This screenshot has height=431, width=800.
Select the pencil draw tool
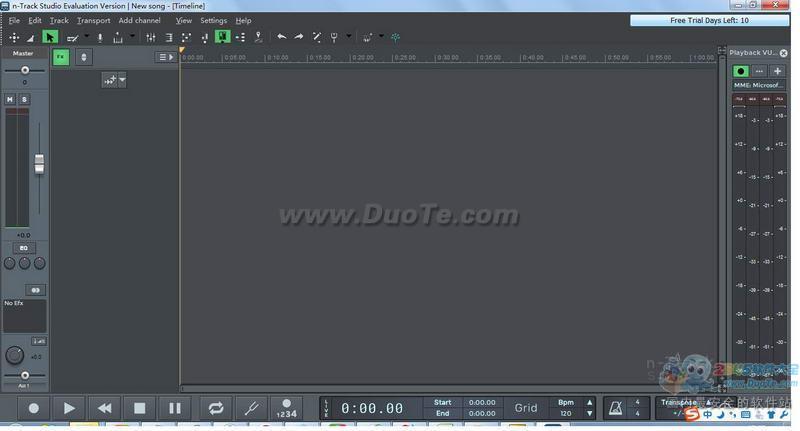[x=72, y=38]
